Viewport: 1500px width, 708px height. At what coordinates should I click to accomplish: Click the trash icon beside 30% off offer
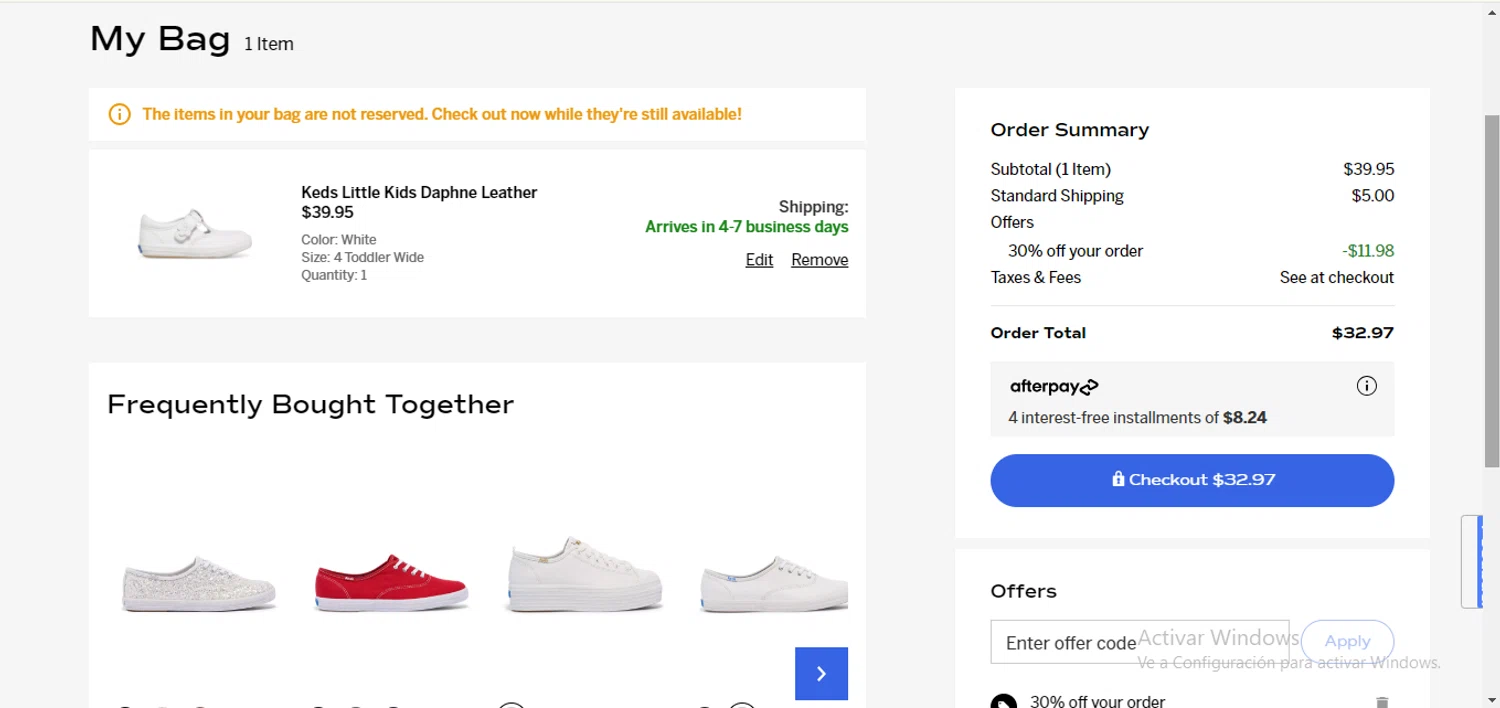tap(1381, 702)
